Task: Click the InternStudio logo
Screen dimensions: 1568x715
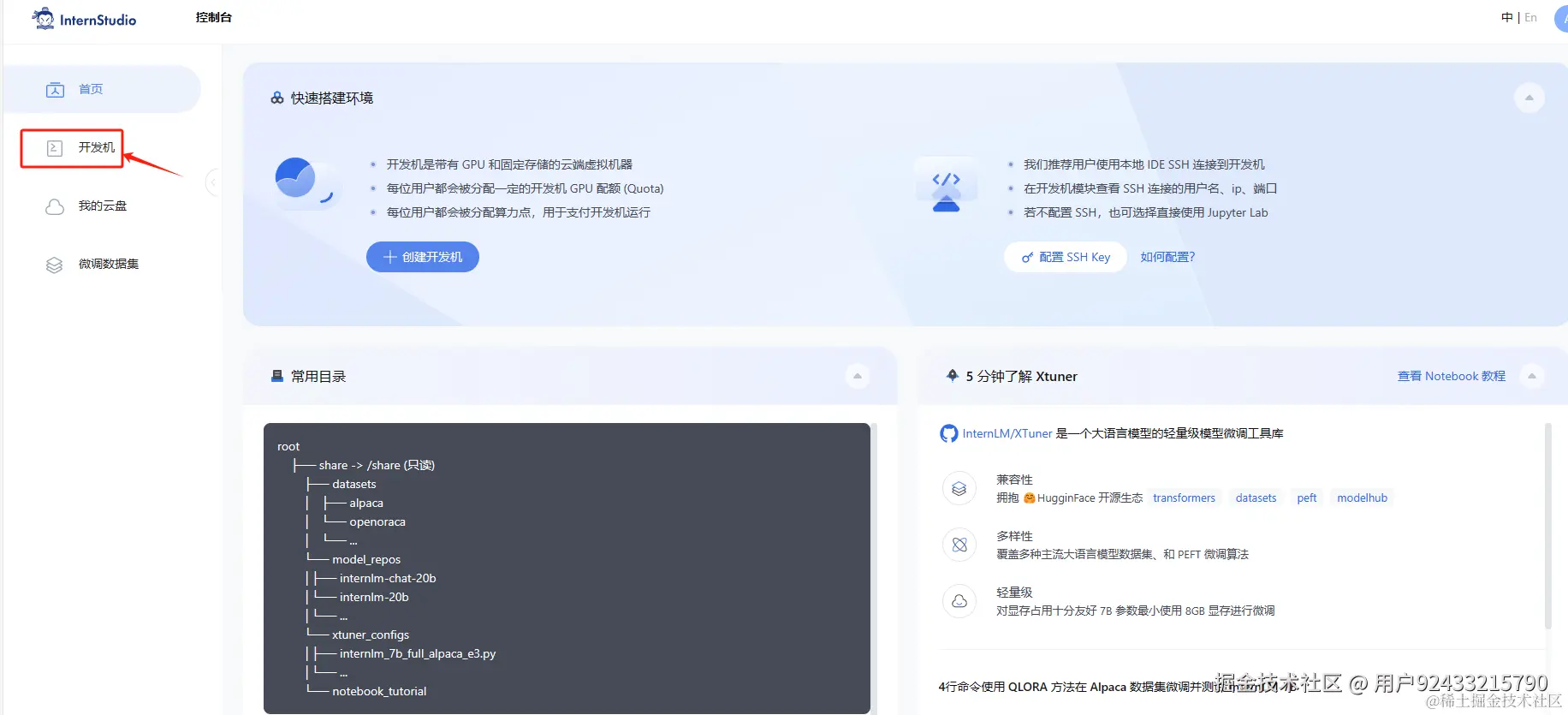Action: click(84, 19)
